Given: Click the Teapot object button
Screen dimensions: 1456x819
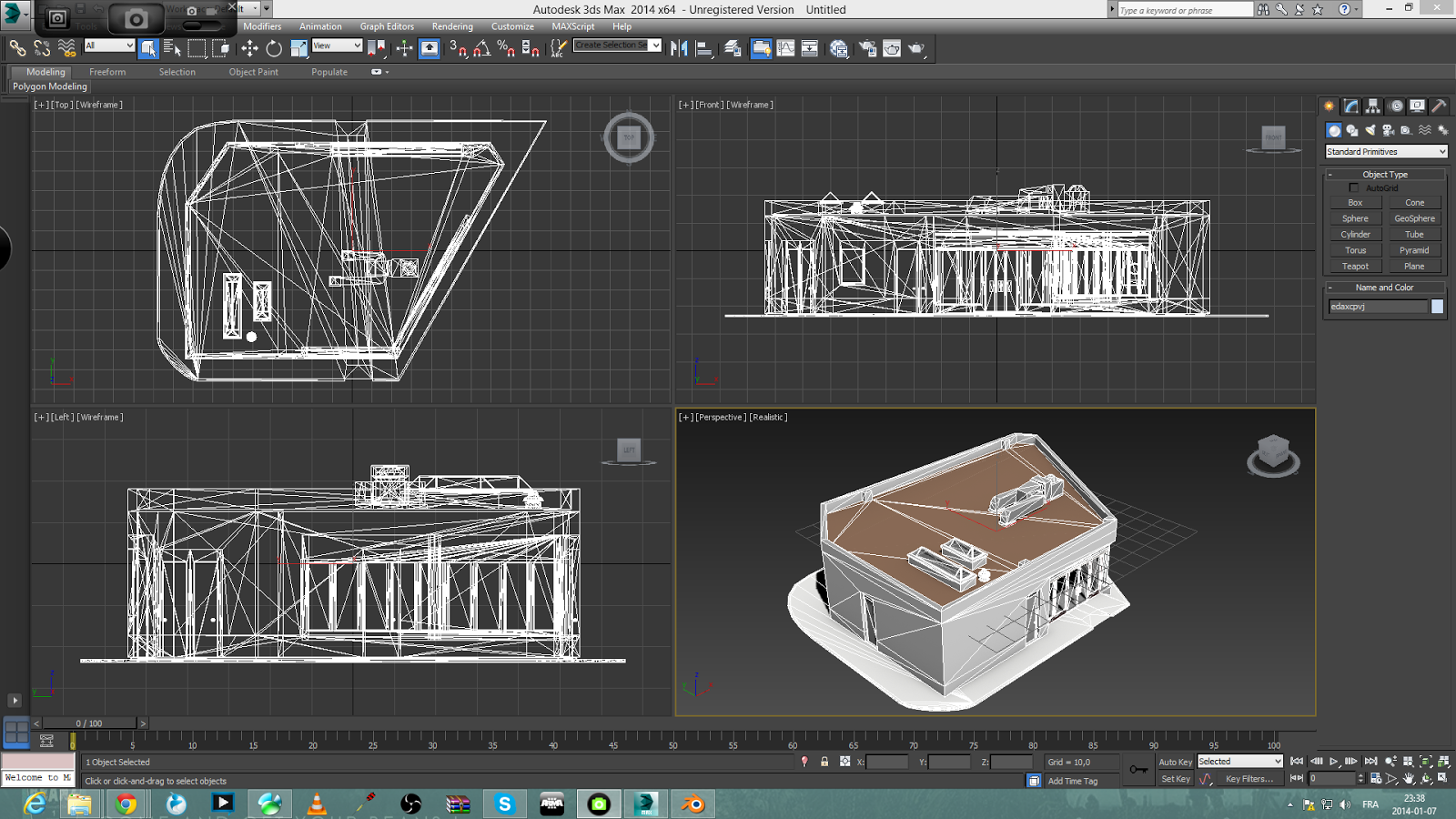Looking at the screenshot, I should [1355, 267].
